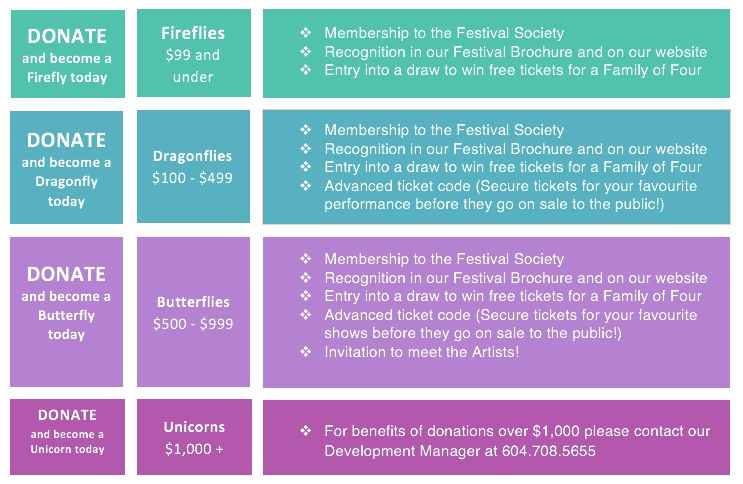Screen dimensions: 743x484
Task: Select the Butterflies $500 - $999 tier box
Action: point(193,312)
